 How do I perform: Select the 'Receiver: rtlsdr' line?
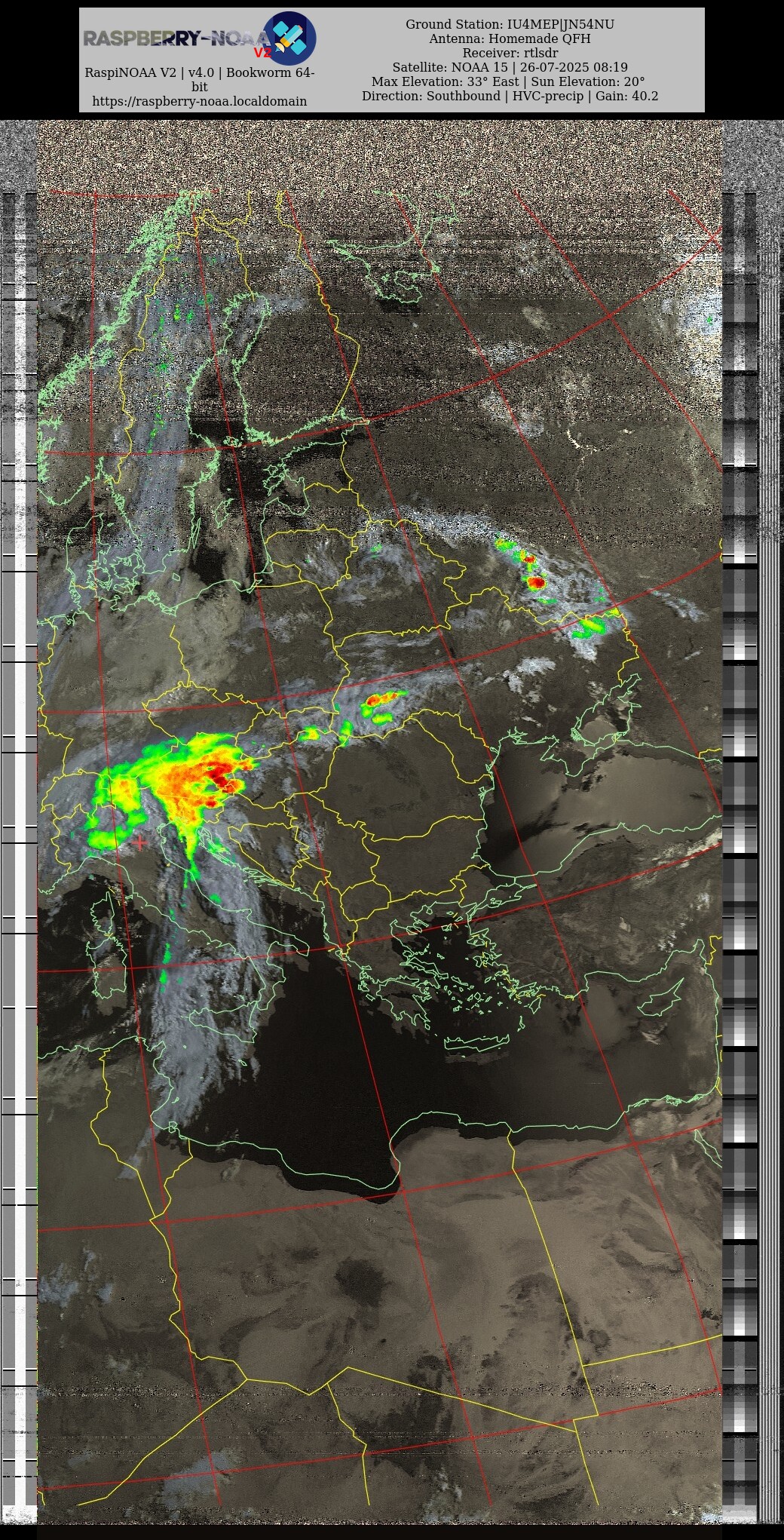(510, 53)
